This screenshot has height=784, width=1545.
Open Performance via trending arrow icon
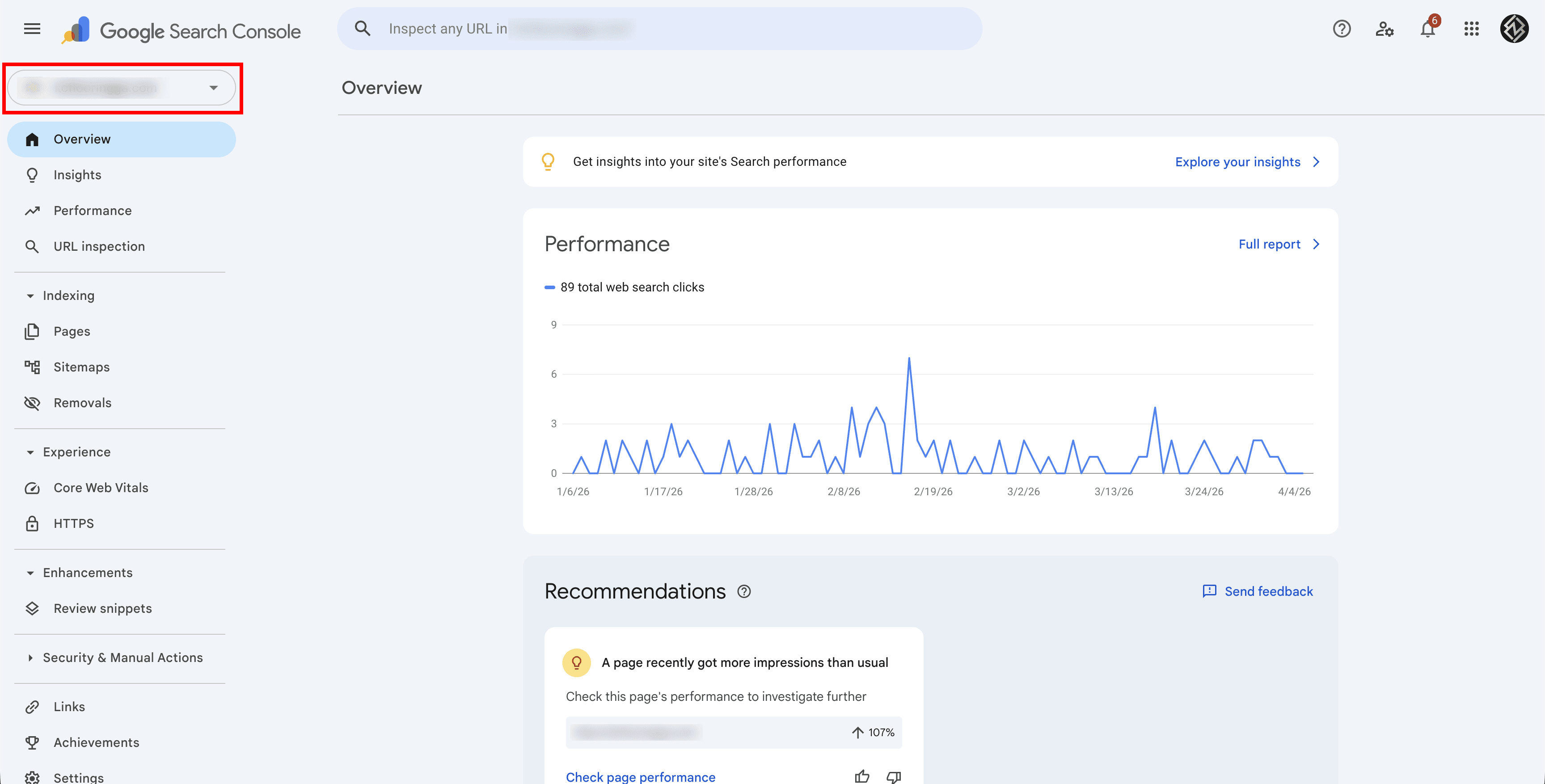(x=32, y=211)
